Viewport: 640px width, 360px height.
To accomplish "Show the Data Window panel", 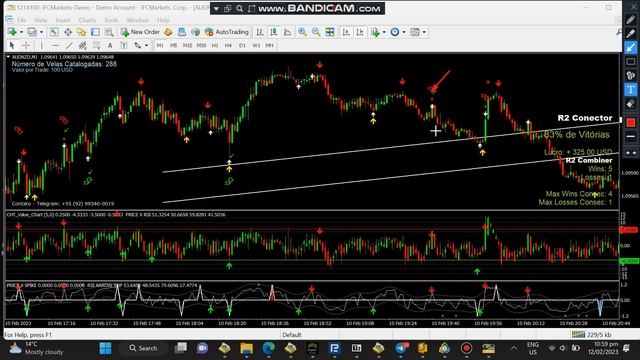I will point(68,32).
